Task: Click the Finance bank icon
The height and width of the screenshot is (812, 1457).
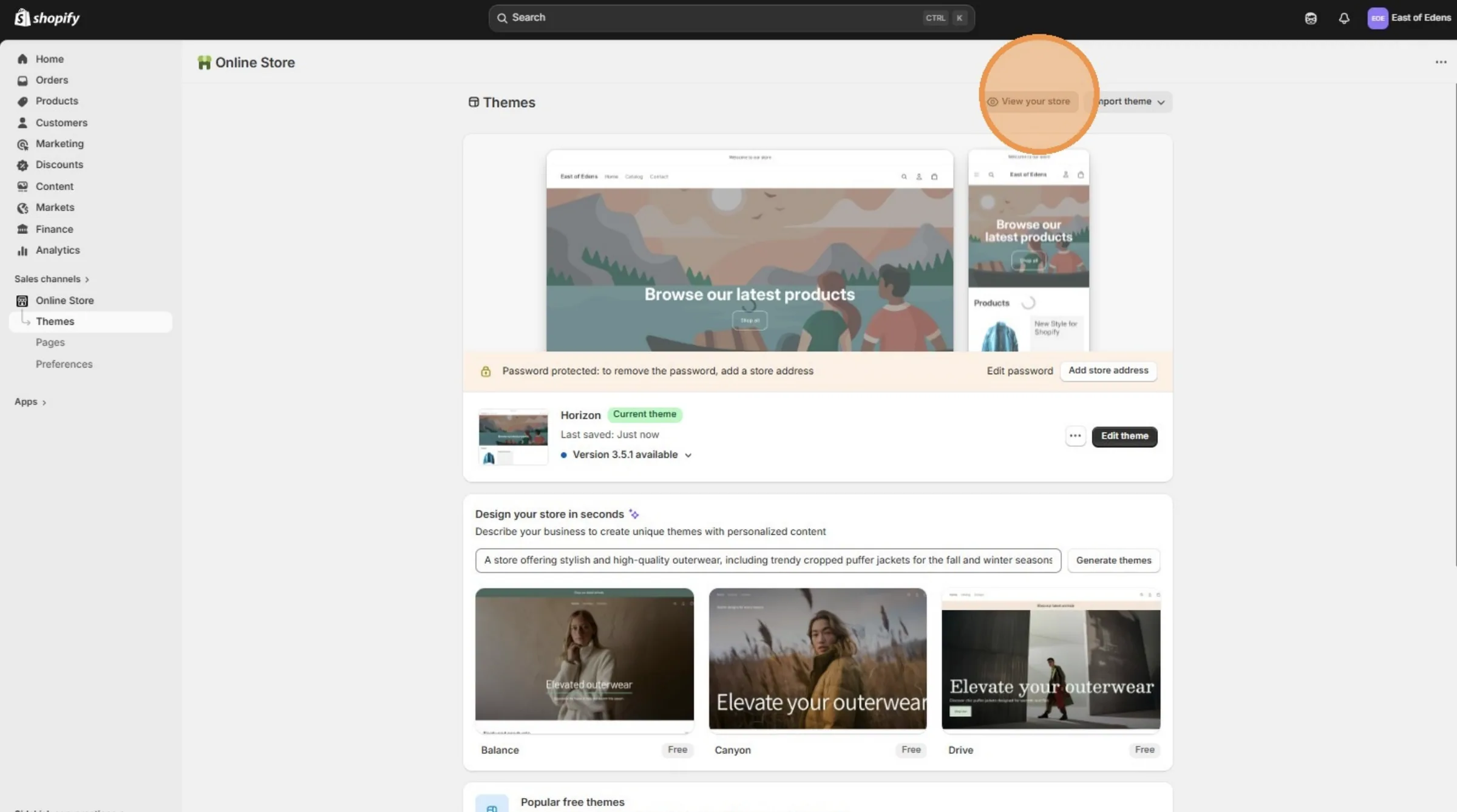Action: coord(22,229)
